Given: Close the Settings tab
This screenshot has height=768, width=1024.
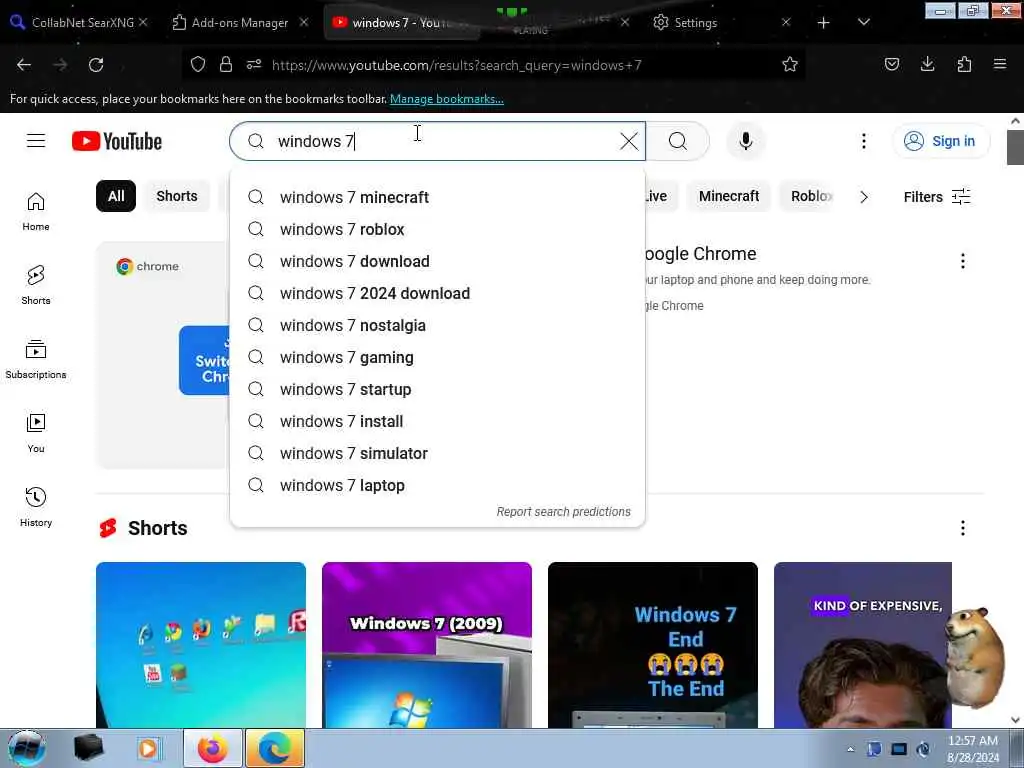Looking at the screenshot, I should [x=786, y=22].
